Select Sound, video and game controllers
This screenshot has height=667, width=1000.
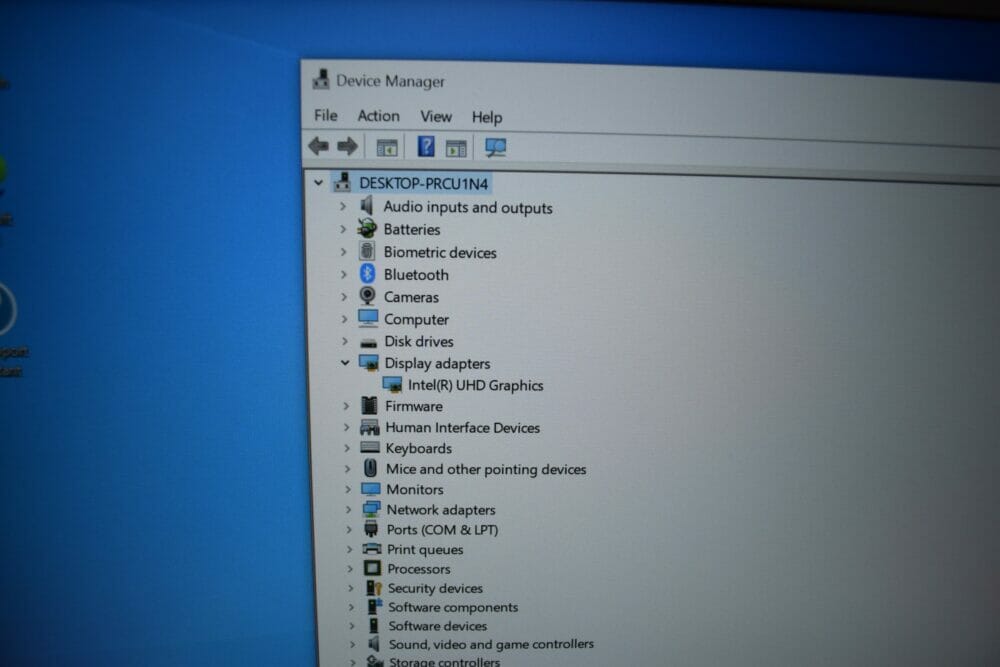point(491,644)
